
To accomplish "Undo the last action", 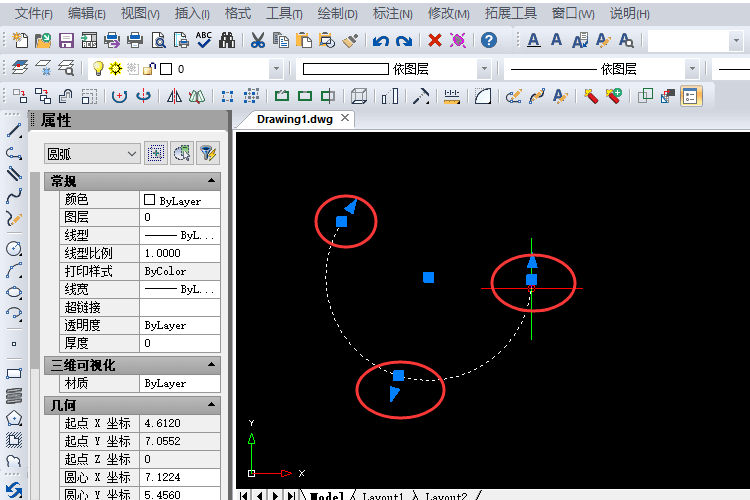I will [x=381, y=41].
